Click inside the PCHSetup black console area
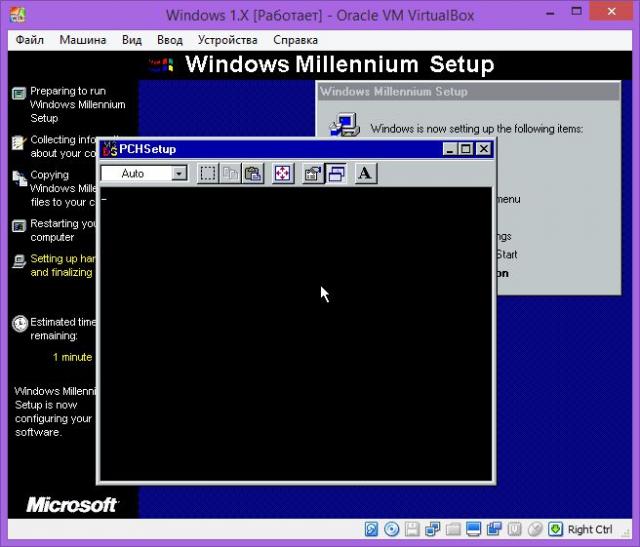Screen dimensions: 640x547 296,334
